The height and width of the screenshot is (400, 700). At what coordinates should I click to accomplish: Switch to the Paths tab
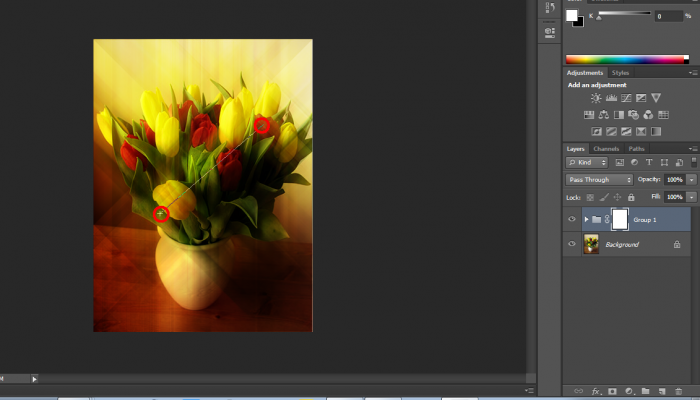coord(636,149)
